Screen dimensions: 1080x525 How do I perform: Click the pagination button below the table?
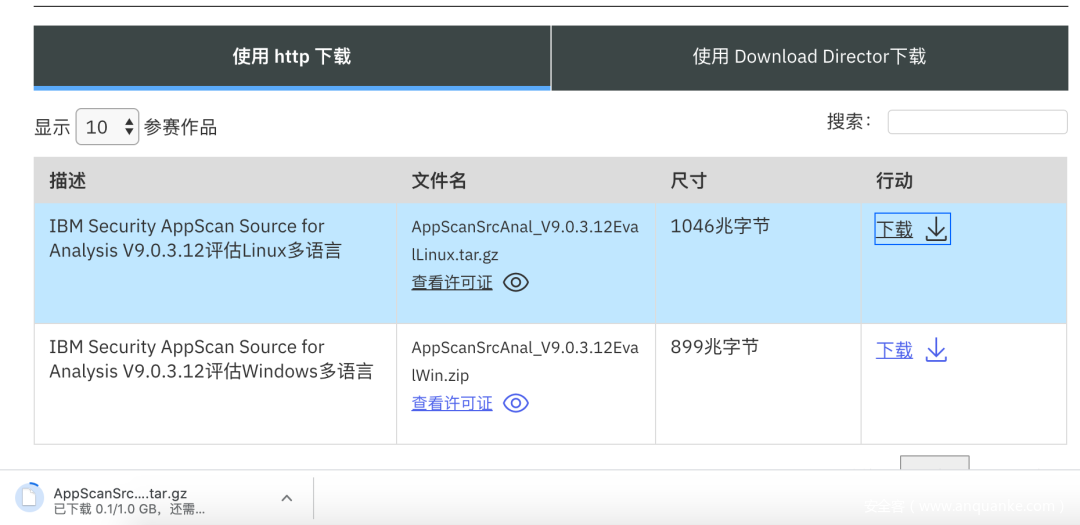point(934,463)
